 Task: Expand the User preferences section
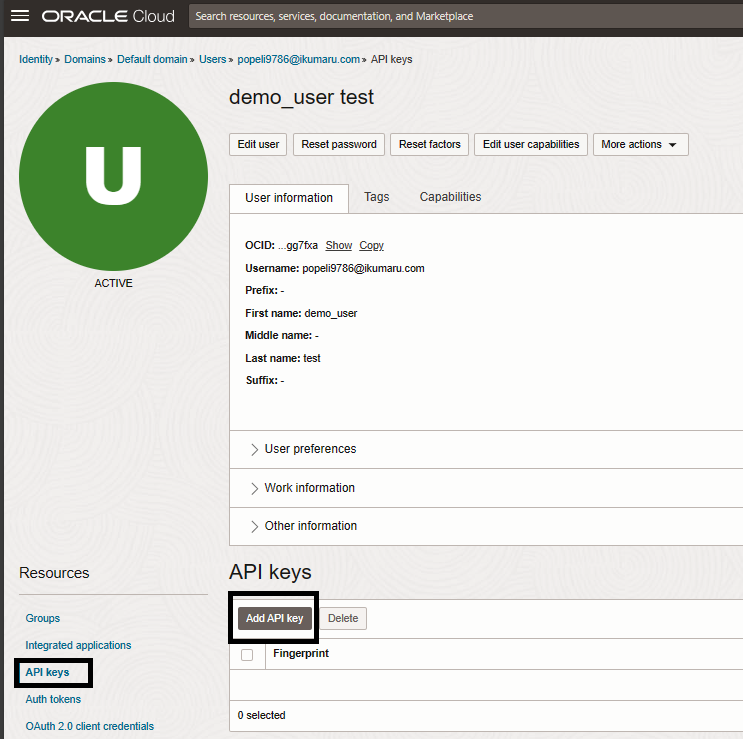click(310, 449)
